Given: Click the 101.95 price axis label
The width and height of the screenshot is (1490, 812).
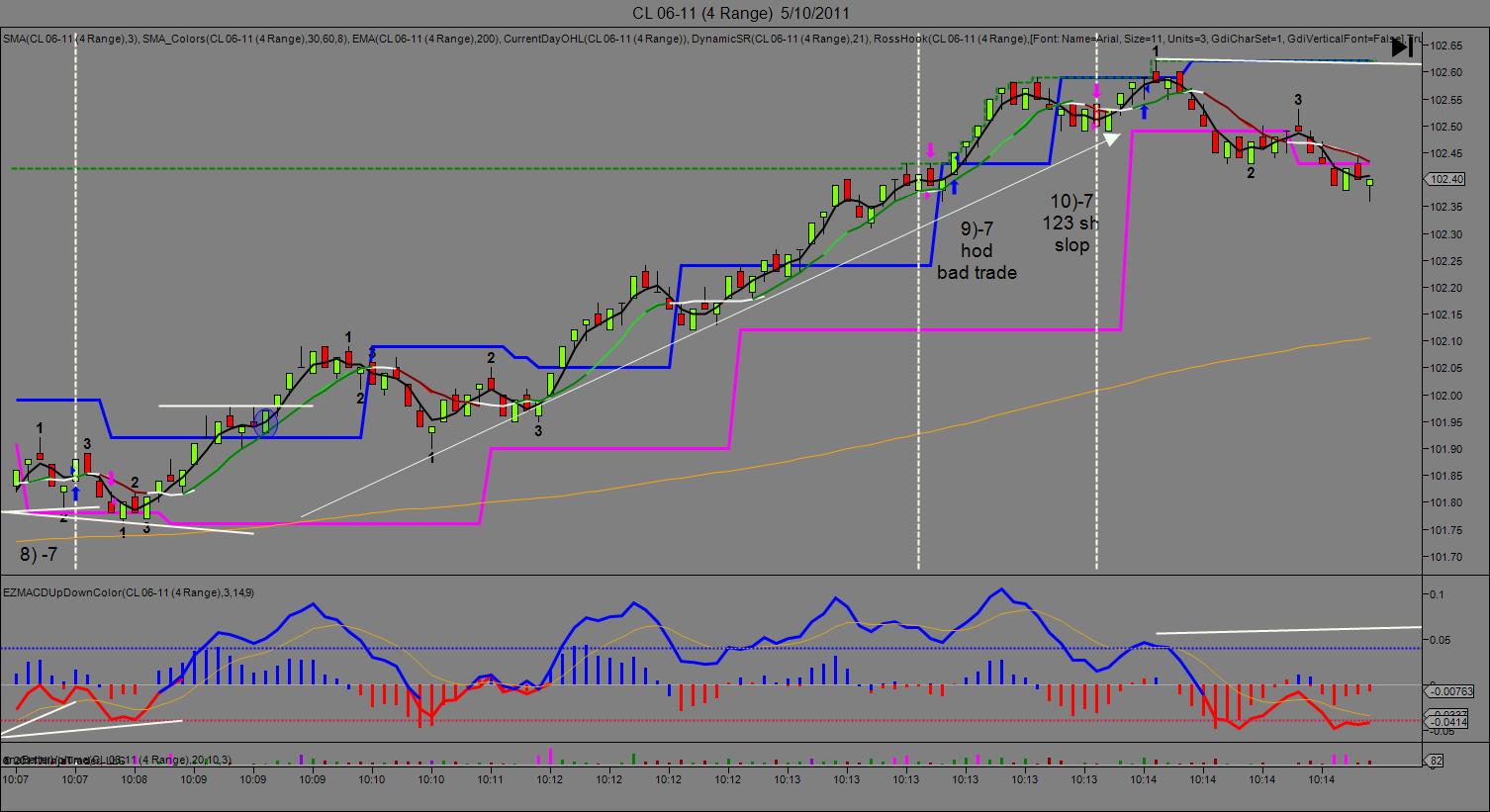Looking at the screenshot, I should tap(1446, 422).
